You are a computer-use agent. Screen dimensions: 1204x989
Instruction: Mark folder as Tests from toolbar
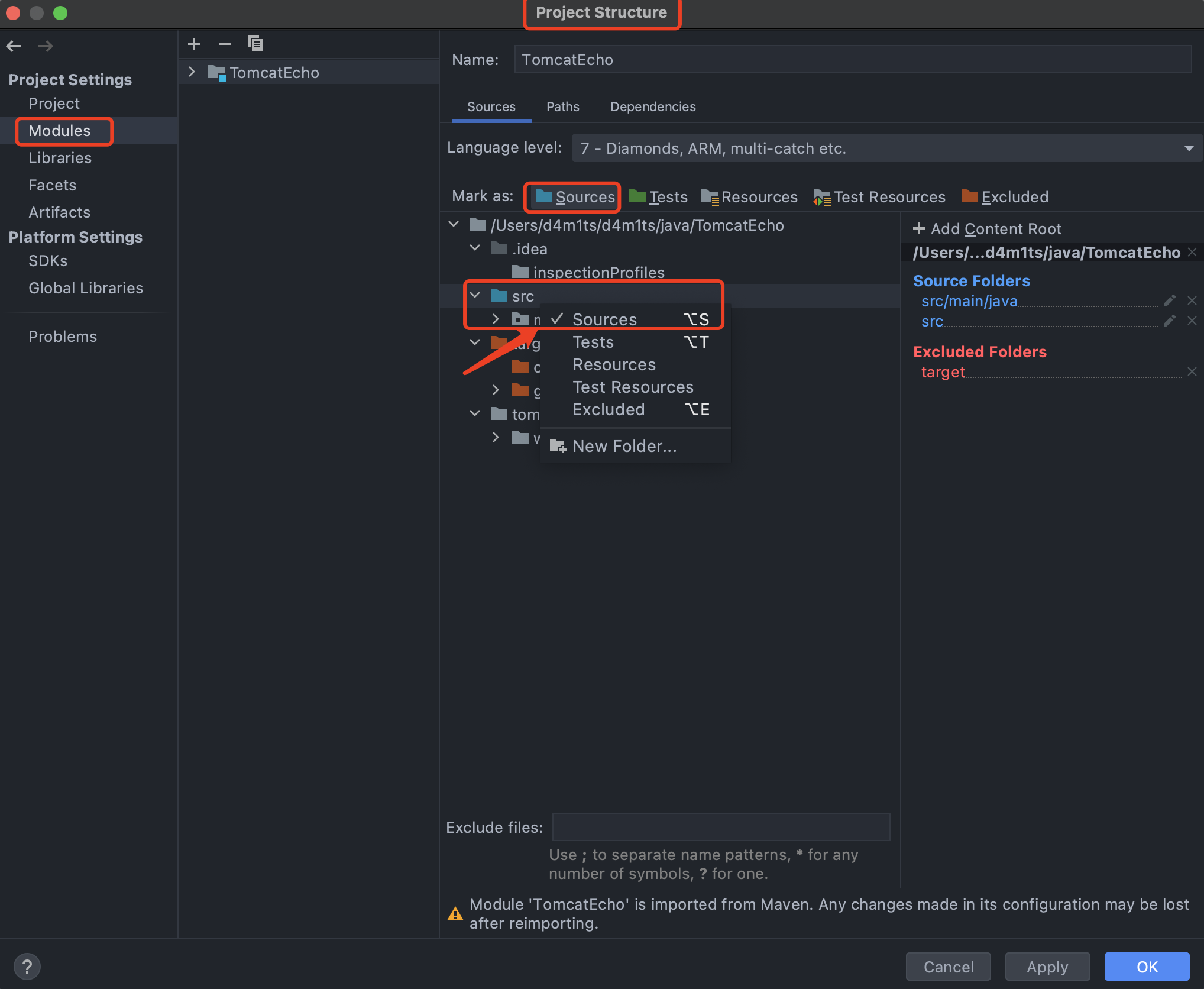click(659, 197)
